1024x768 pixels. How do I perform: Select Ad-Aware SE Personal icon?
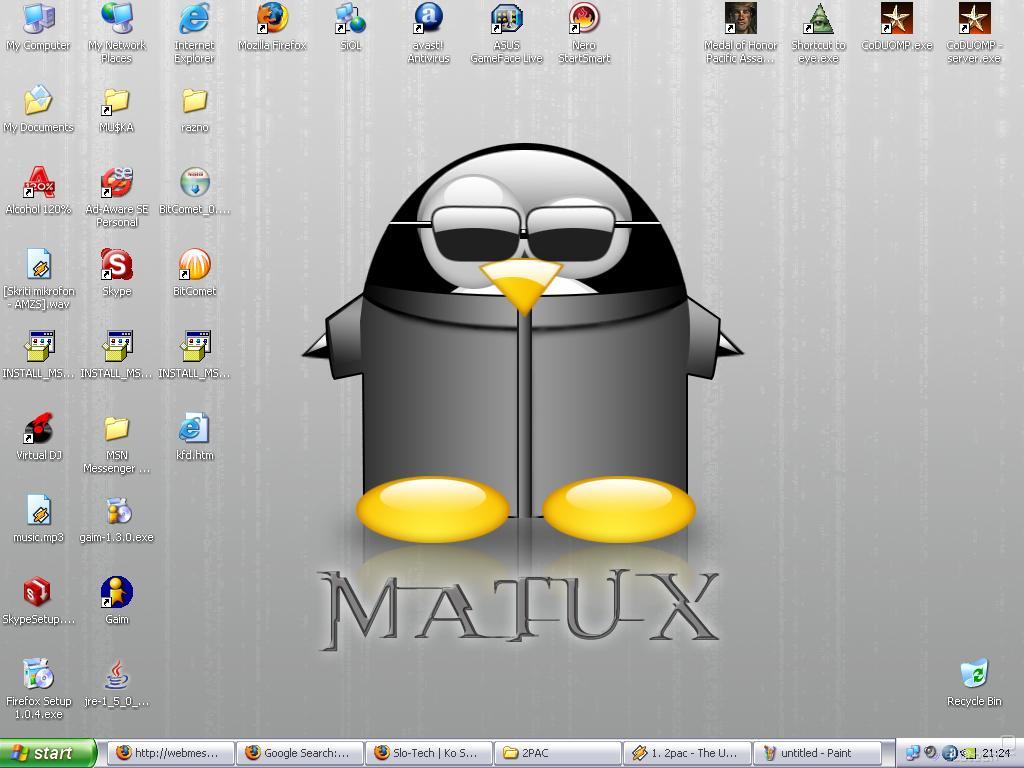(117, 197)
